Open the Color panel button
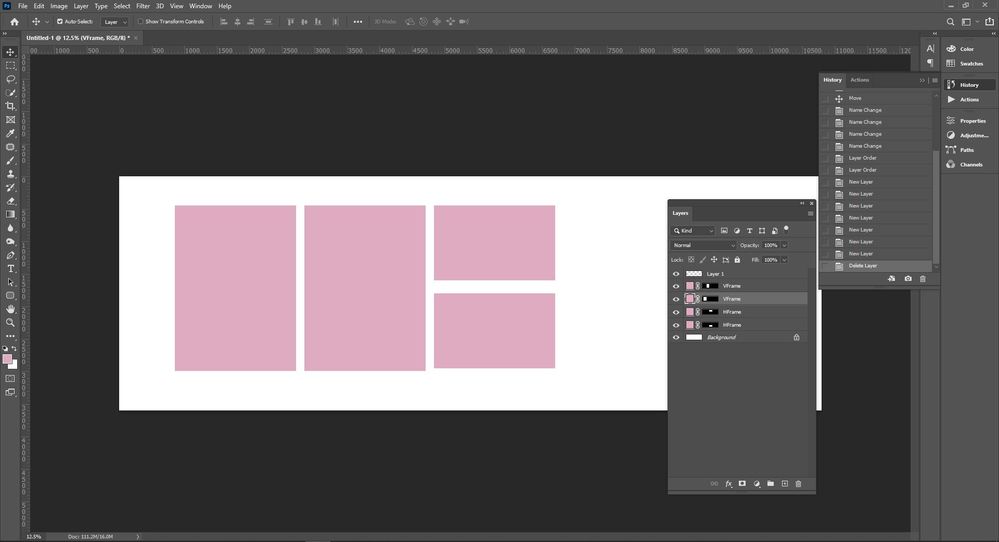 967,49
